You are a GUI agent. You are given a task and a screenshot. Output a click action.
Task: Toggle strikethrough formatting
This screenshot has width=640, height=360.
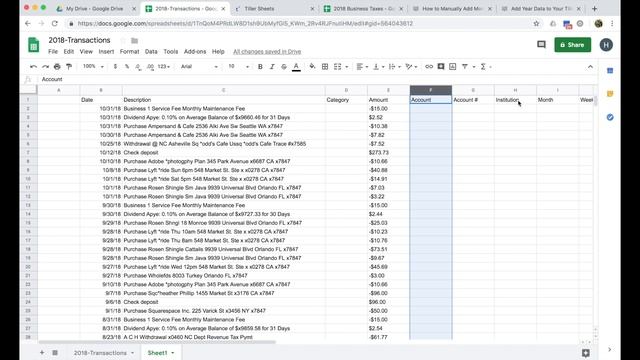tap(284, 67)
